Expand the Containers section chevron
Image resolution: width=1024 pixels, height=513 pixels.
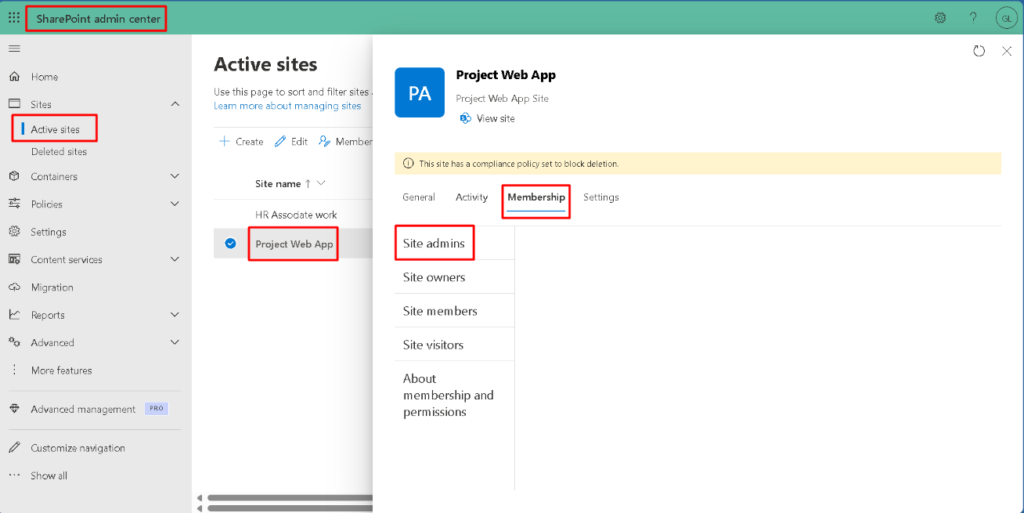coord(175,176)
